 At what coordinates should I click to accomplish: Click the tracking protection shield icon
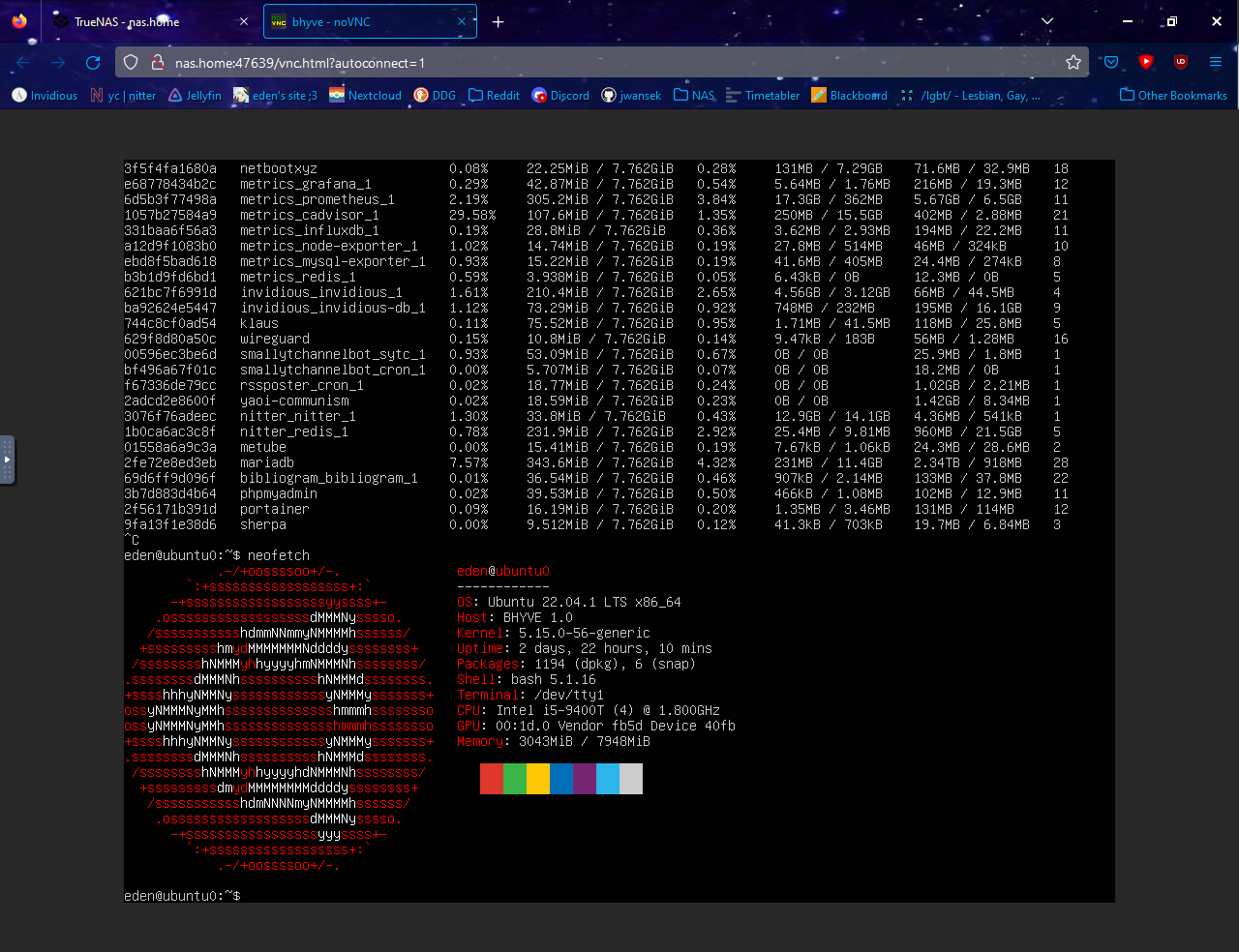[x=131, y=62]
